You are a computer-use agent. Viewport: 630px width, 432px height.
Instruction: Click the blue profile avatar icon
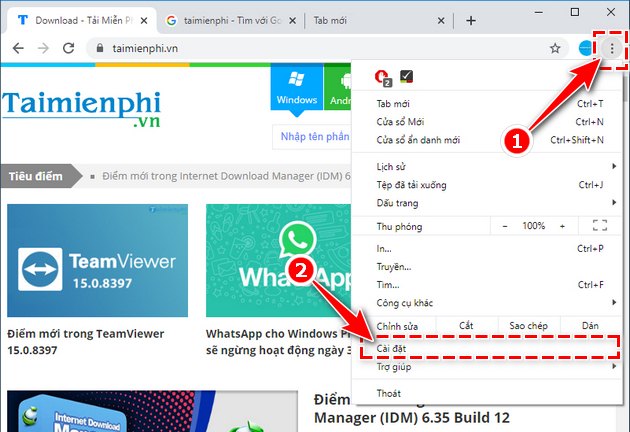(585, 48)
